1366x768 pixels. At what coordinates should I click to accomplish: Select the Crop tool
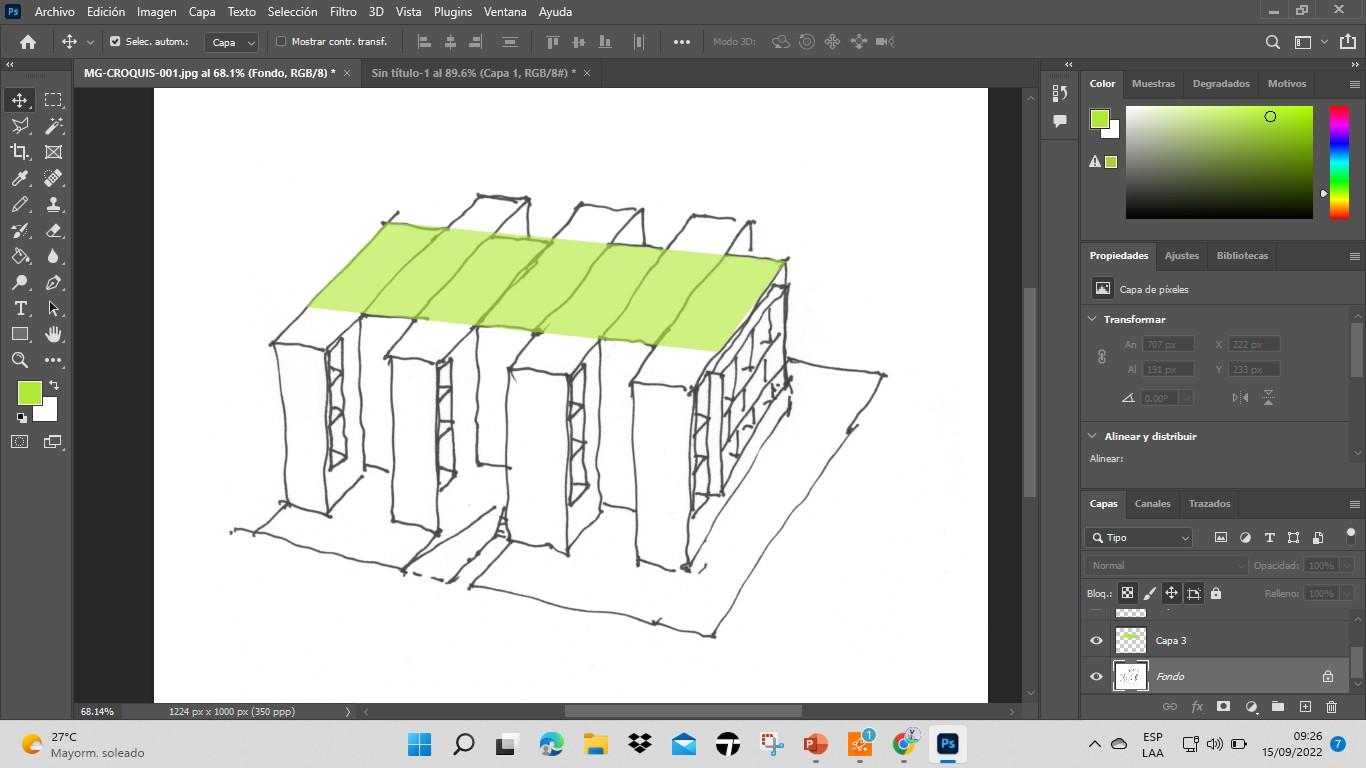tap(20, 152)
